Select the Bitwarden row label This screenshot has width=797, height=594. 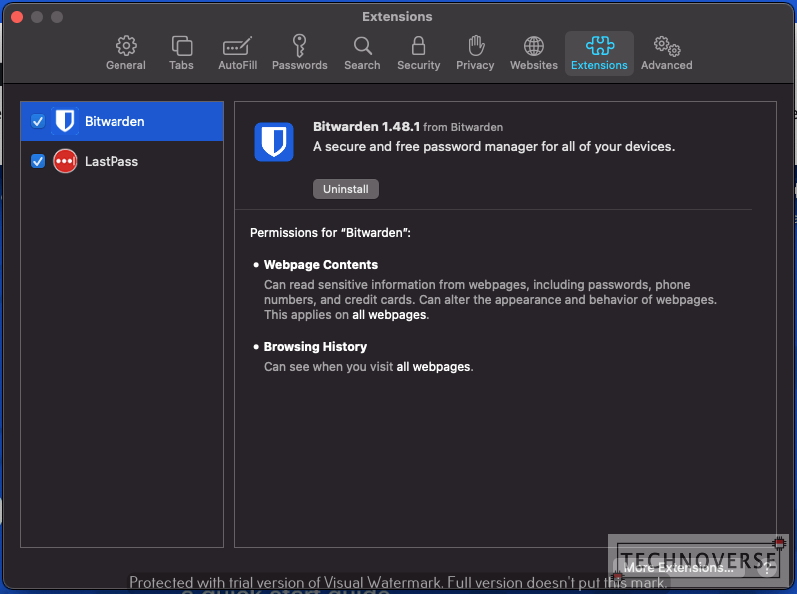(x=114, y=121)
